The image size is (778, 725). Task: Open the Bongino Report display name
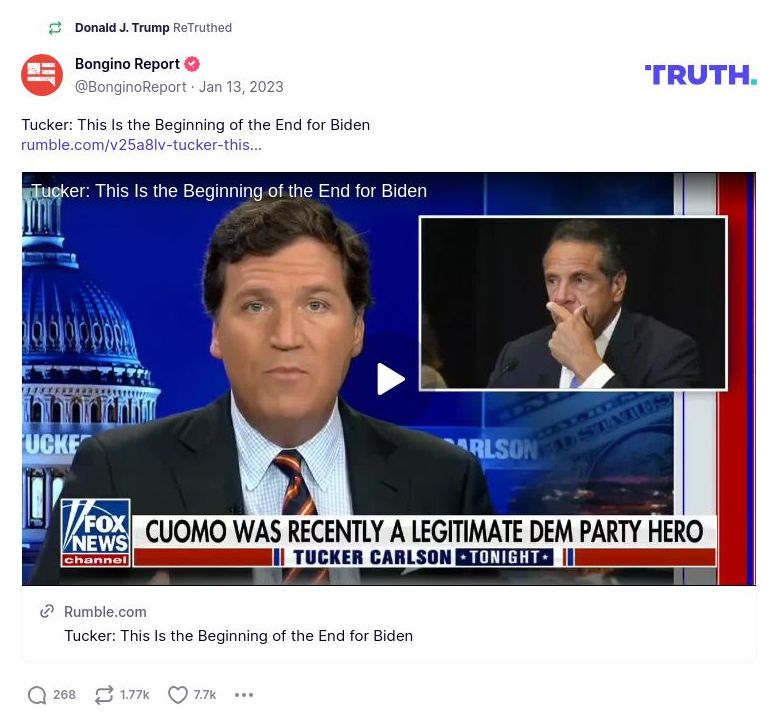(x=127, y=64)
